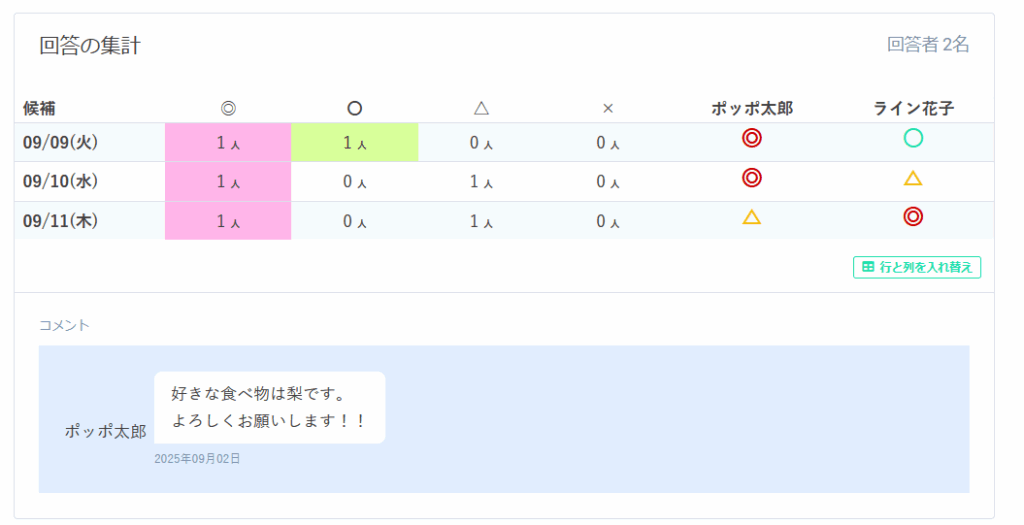Click the green highlighted 1人 cell
Screen dimensions: 1024x525
coord(354,143)
